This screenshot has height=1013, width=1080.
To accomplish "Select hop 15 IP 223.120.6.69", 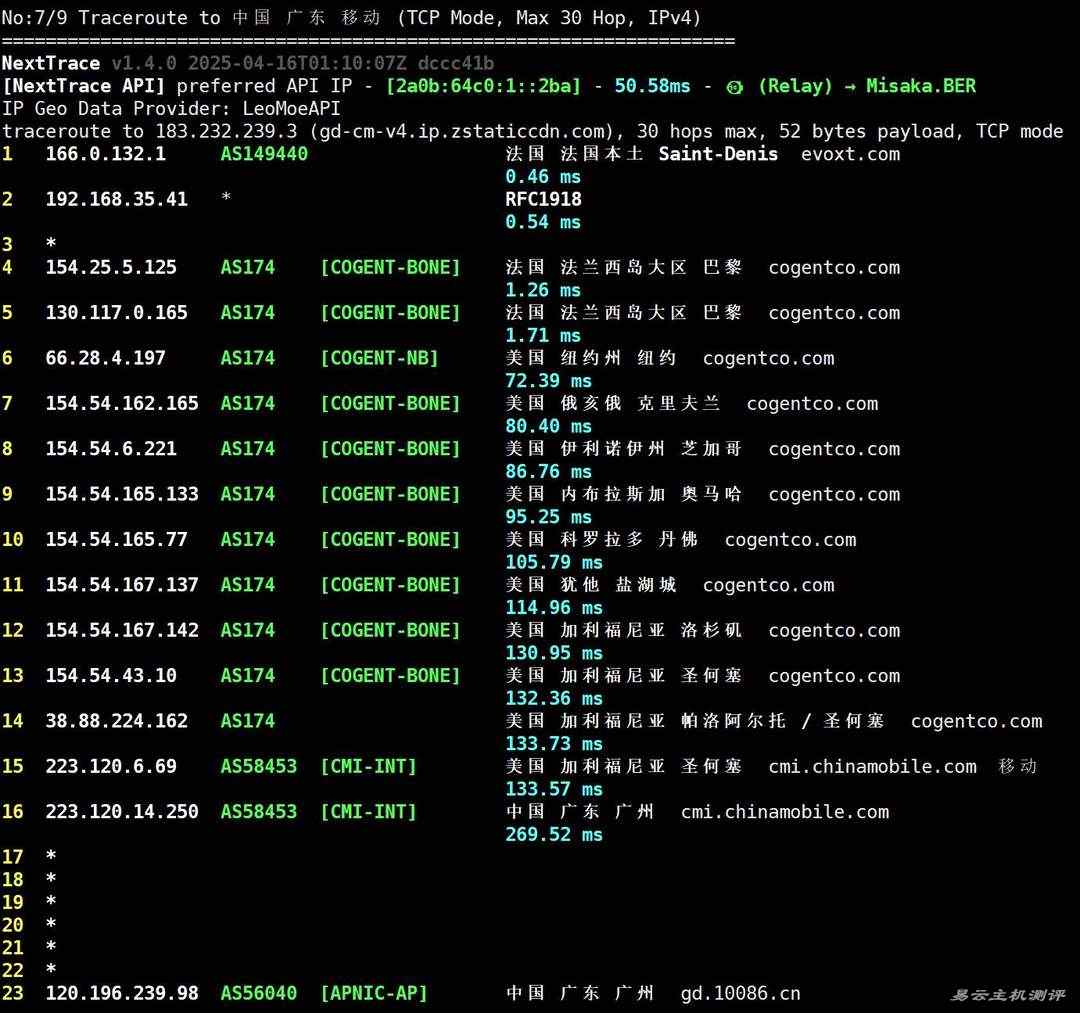I will 111,766.
